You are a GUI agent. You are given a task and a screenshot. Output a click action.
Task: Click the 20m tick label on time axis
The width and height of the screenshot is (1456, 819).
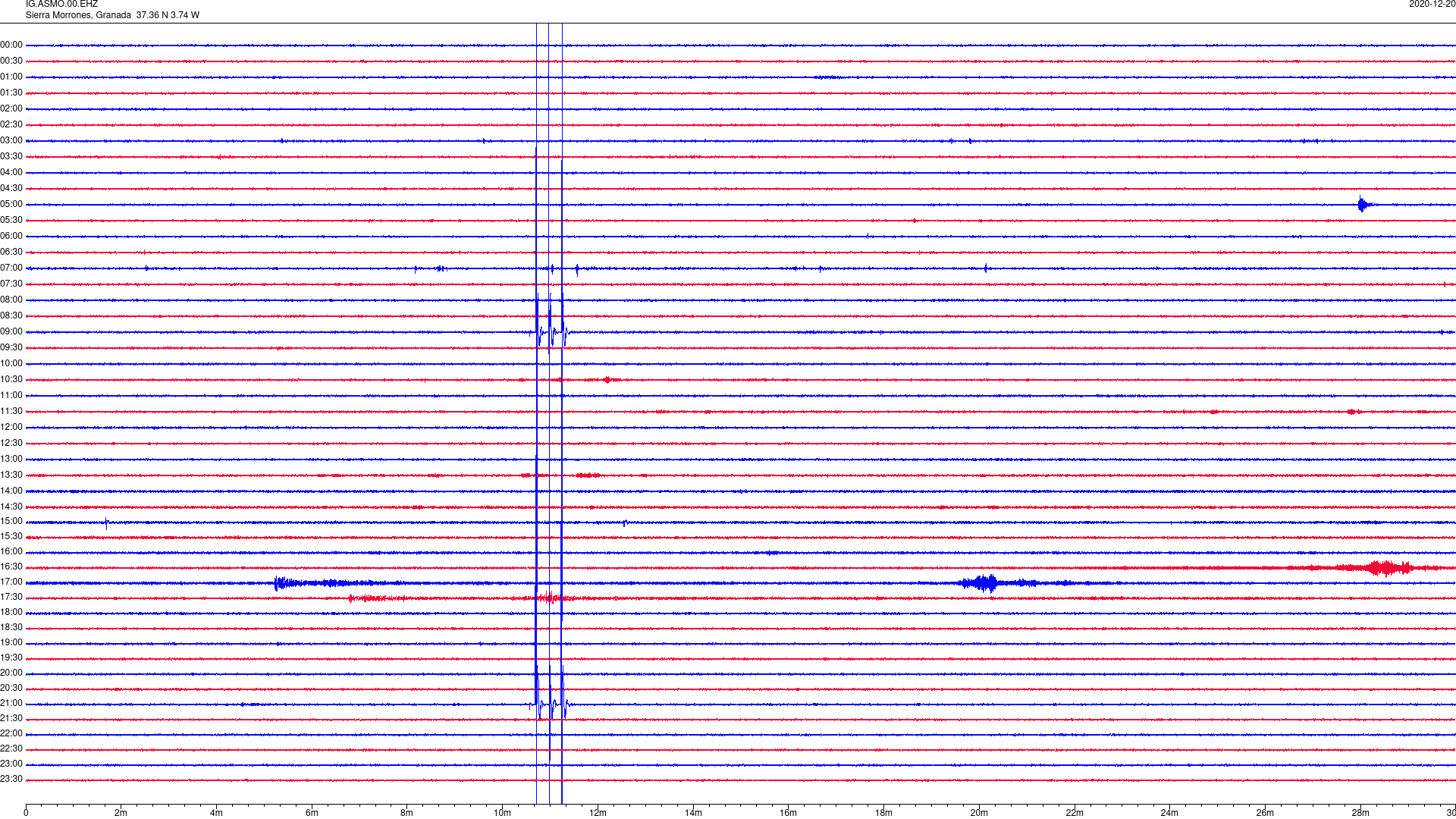click(x=979, y=813)
